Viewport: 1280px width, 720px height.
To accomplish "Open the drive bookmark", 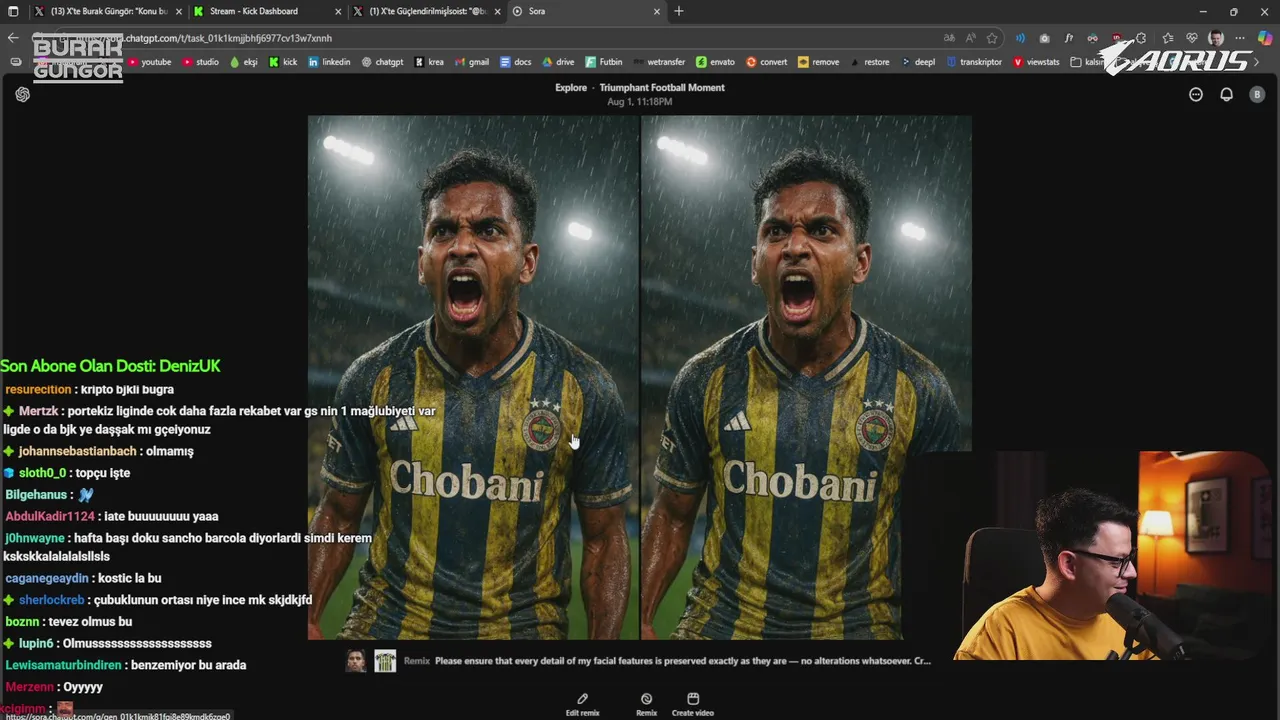I will pos(558,62).
